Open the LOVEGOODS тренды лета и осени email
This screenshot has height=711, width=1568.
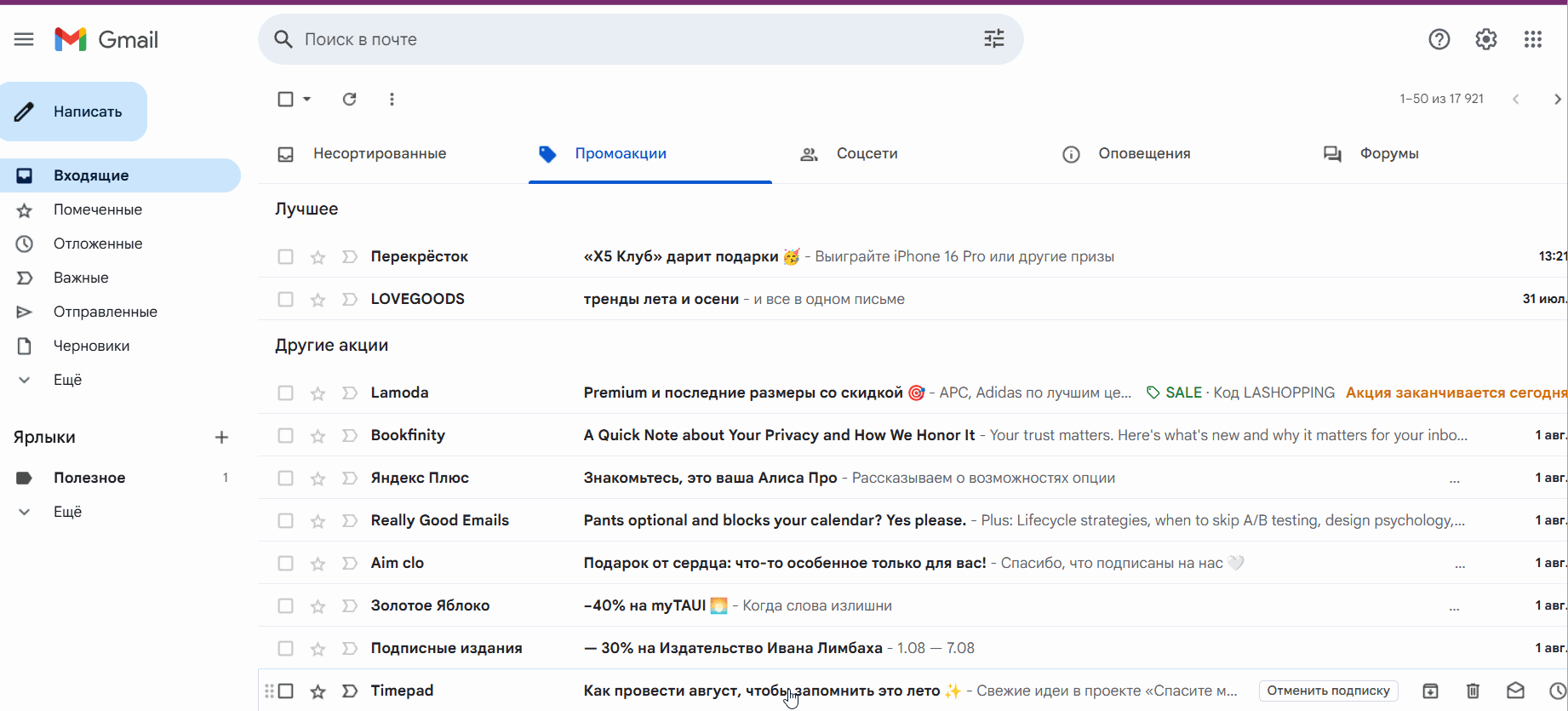coord(913,299)
